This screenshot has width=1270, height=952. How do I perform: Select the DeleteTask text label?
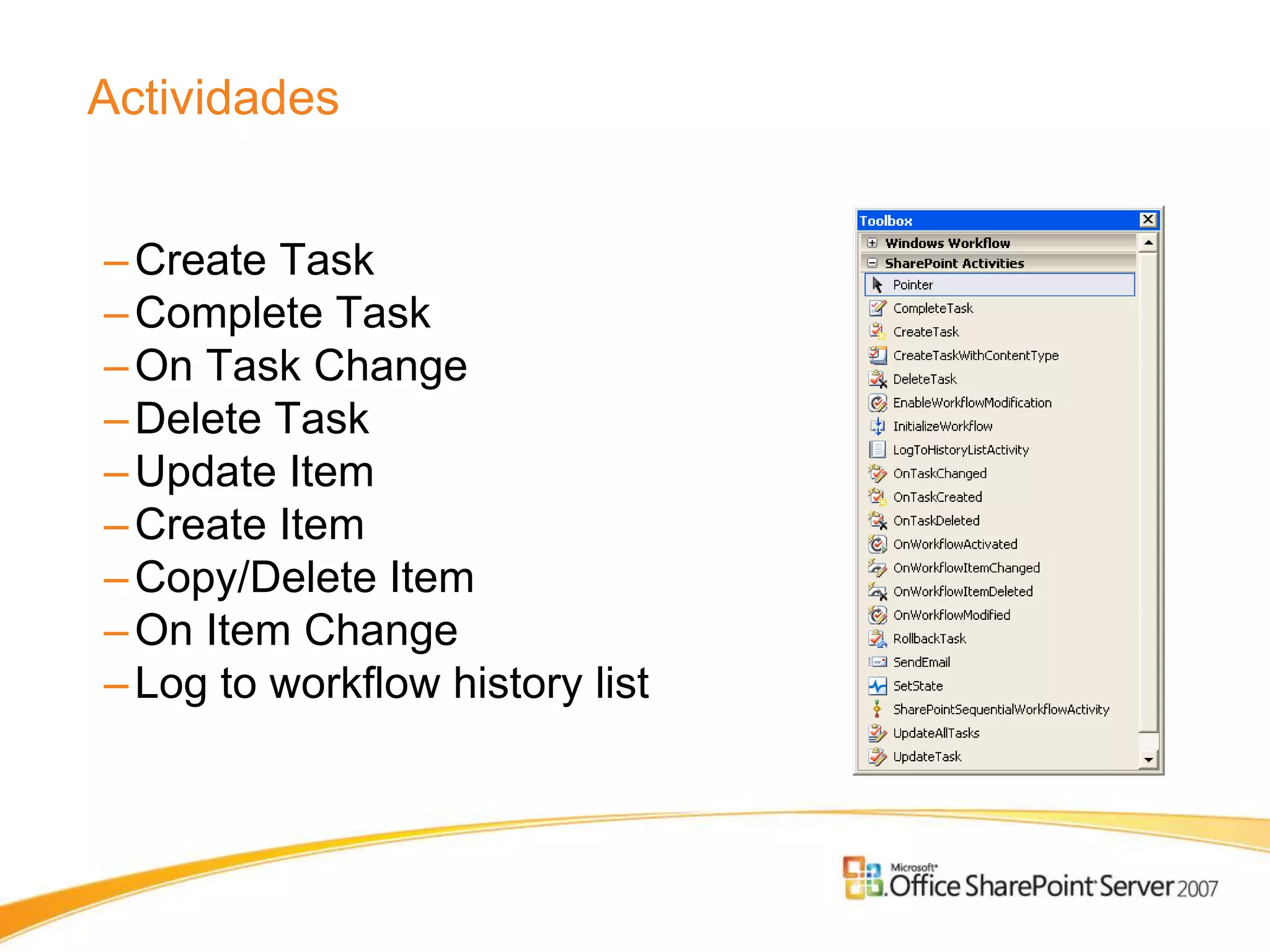point(925,379)
